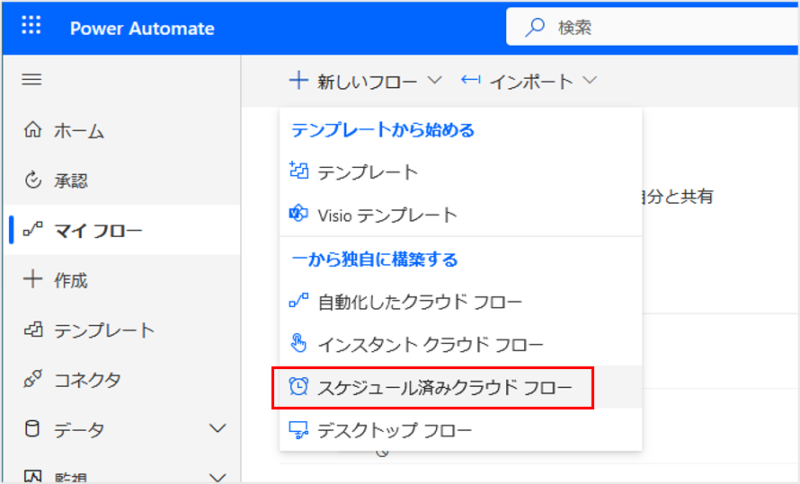Image resolution: width=800 pixels, height=484 pixels.
Task: Click the データ database icon
Action: tap(32, 430)
